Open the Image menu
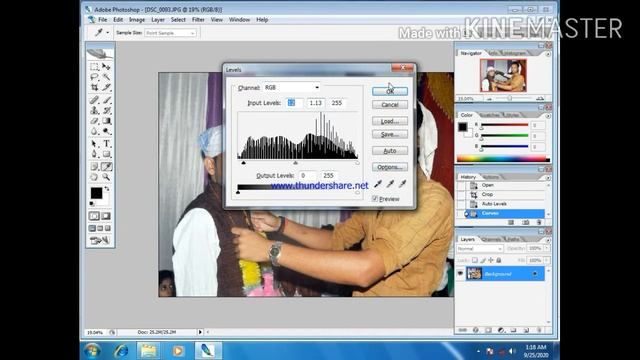The width and height of the screenshot is (640, 360). point(137,20)
